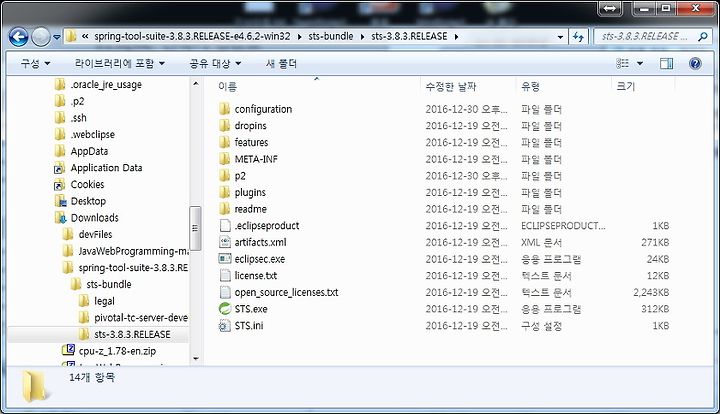Select cpu-z_1.78-en.zip in navigation tree

coord(117,351)
